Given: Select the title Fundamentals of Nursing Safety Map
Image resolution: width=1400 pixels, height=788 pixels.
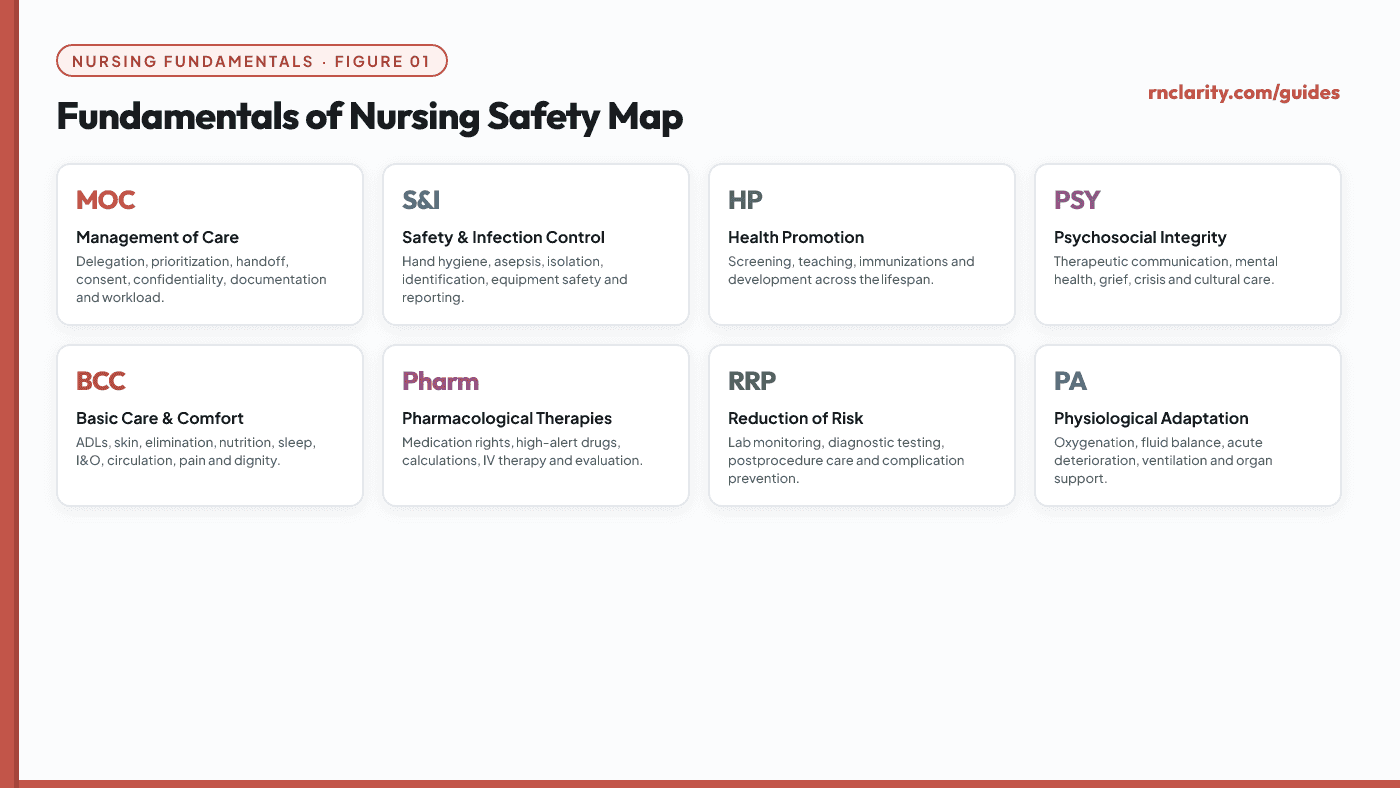Looking at the screenshot, I should pyautogui.click(x=370, y=117).
